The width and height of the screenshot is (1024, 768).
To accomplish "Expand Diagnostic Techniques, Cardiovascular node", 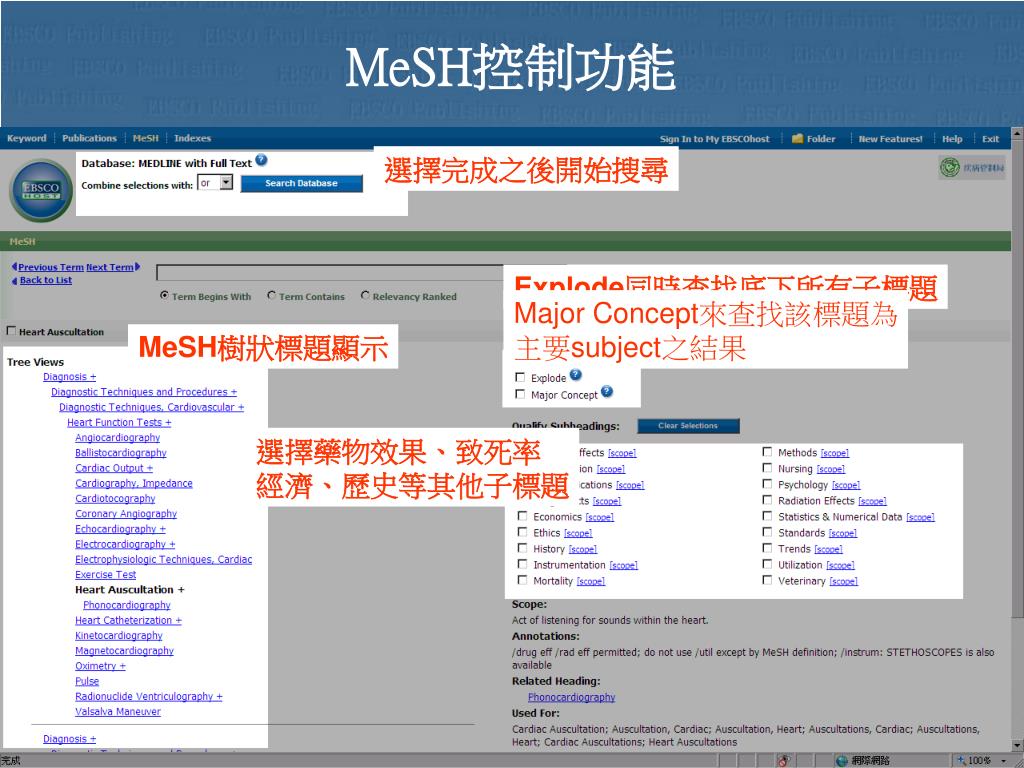I will point(152,407).
